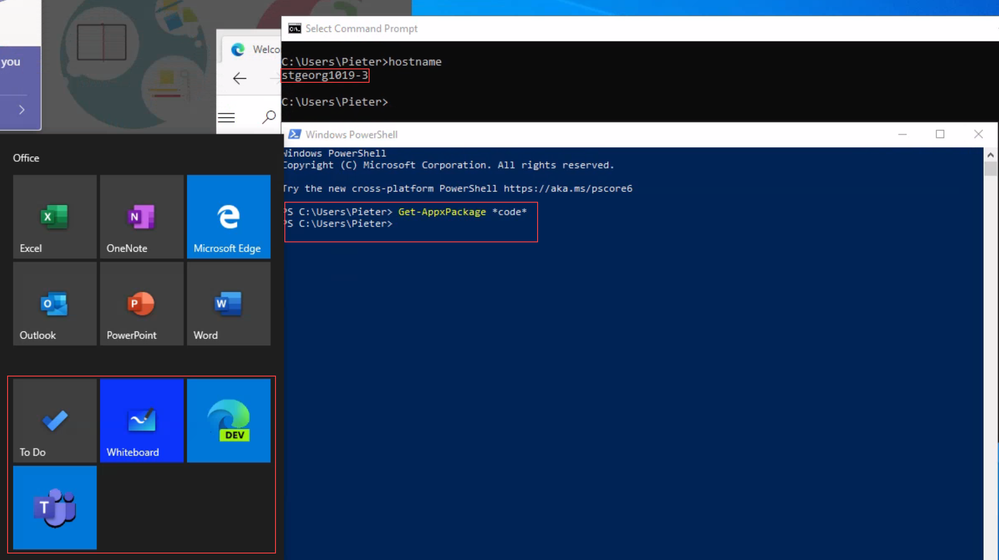Click the Windows PowerShell title text
999x560 pixels.
click(351, 134)
